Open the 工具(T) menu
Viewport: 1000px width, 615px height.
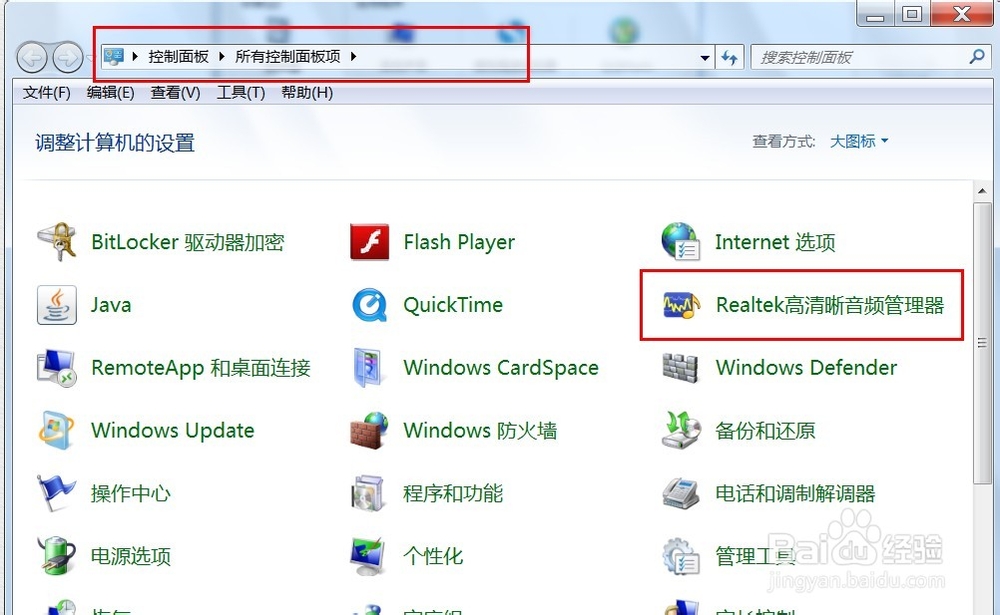pos(241,93)
